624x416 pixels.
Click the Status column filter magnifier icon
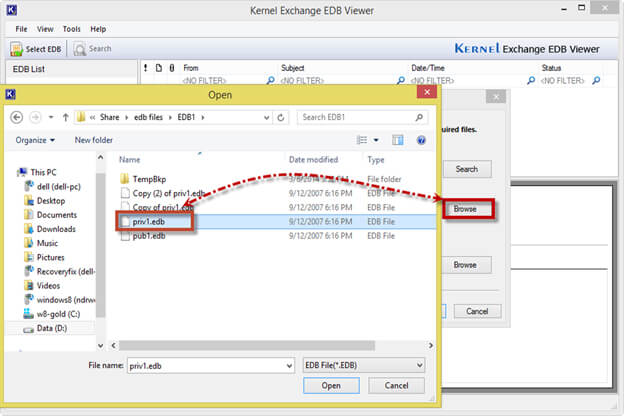[x=596, y=80]
